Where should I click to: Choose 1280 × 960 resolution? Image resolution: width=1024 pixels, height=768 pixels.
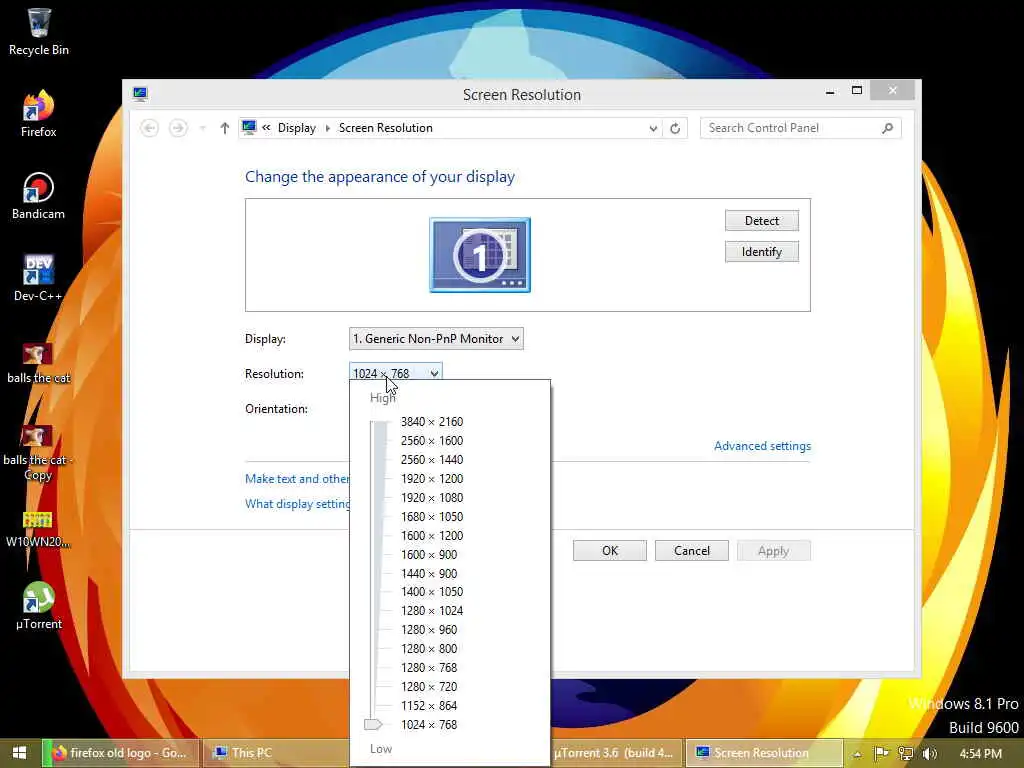point(429,630)
